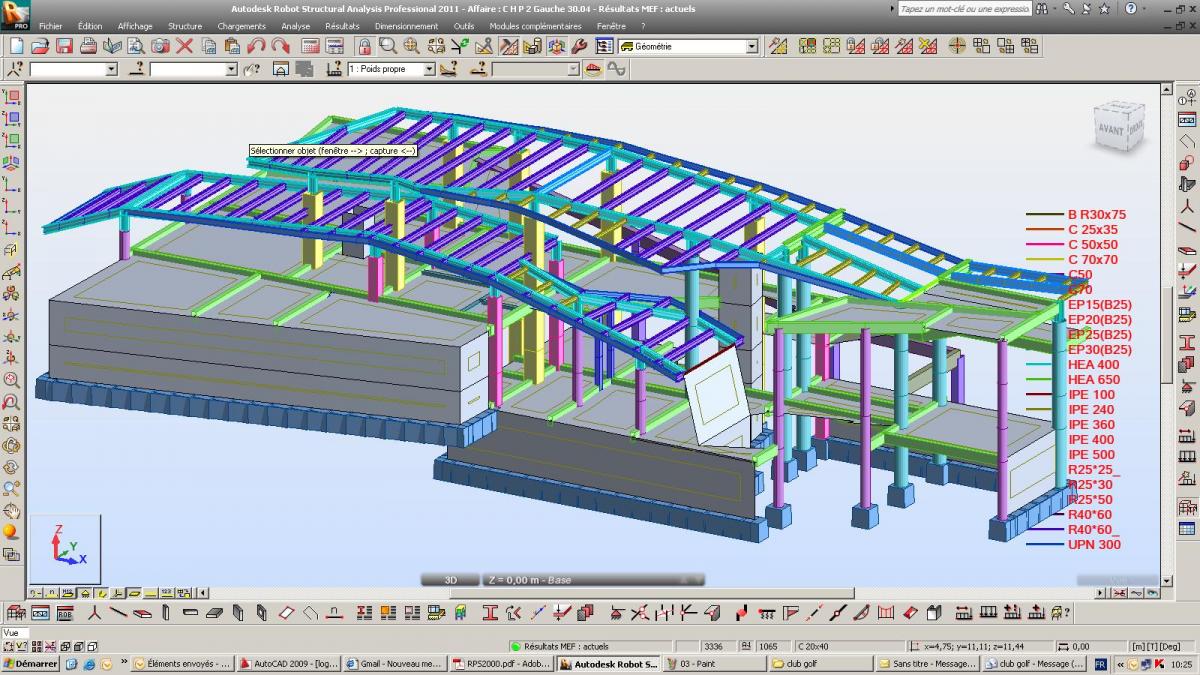Click the 'UPN 300' legend entry

click(1094, 545)
